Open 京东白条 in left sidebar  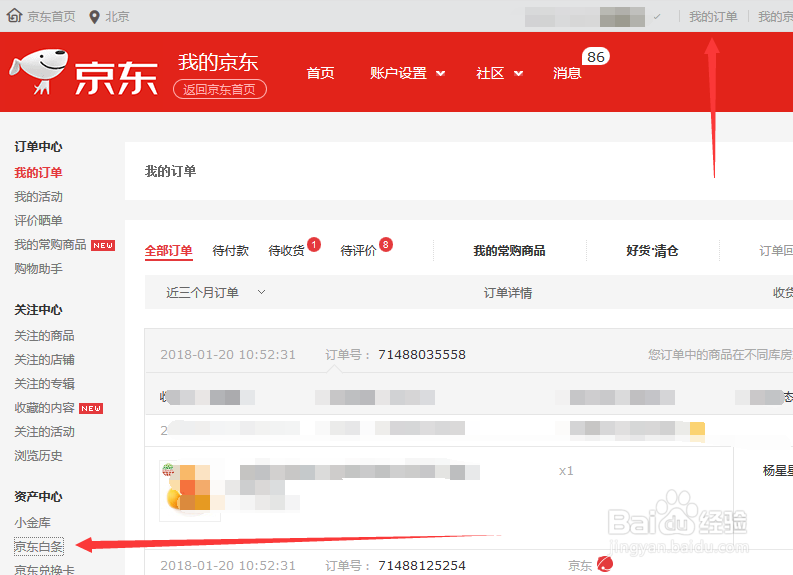click(x=38, y=546)
